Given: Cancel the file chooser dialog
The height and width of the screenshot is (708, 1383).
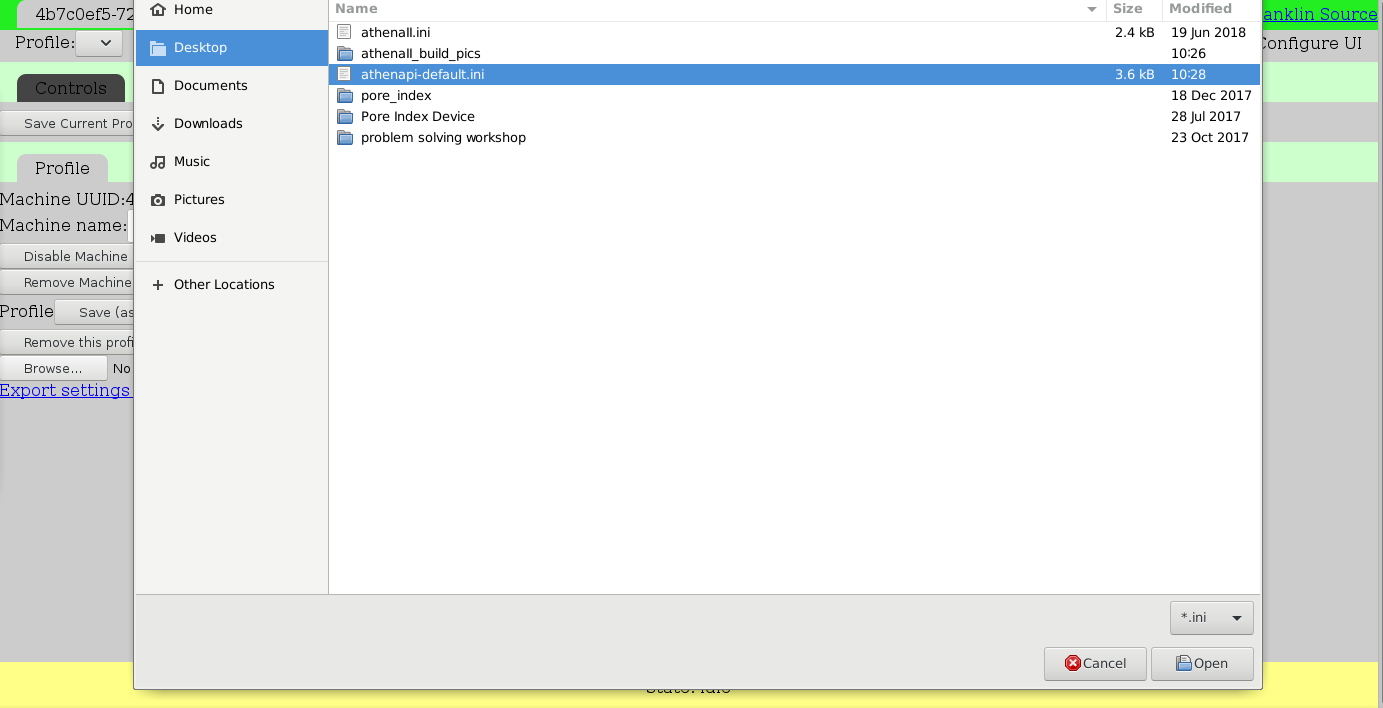Looking at the screenshot, I should (x=1095, y=663).
